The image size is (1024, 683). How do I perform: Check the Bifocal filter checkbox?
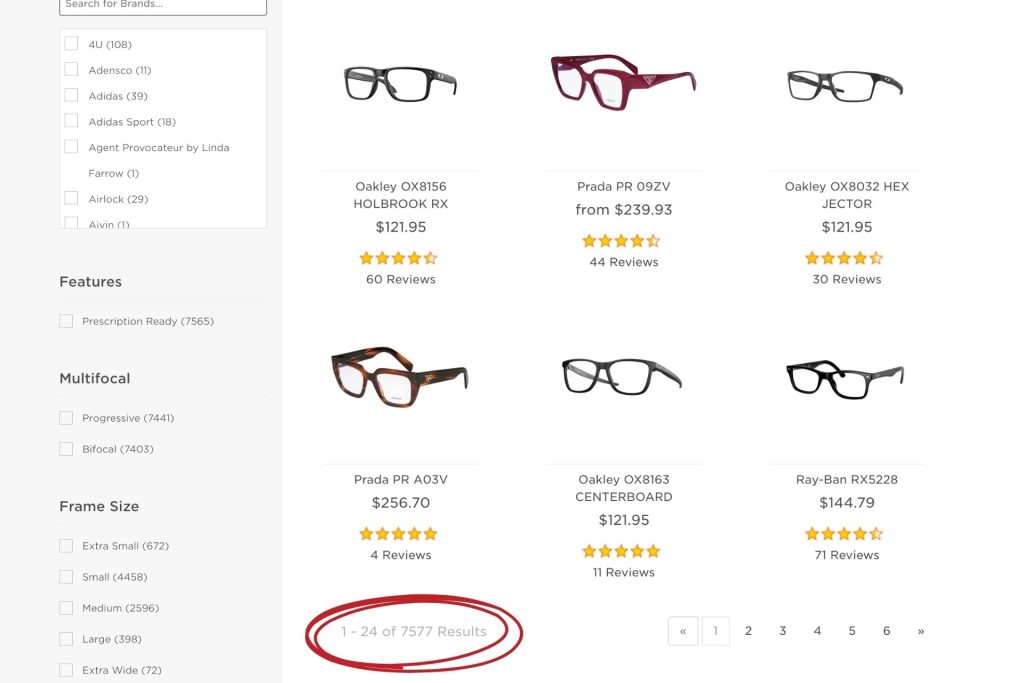click(x=66, y=449)
